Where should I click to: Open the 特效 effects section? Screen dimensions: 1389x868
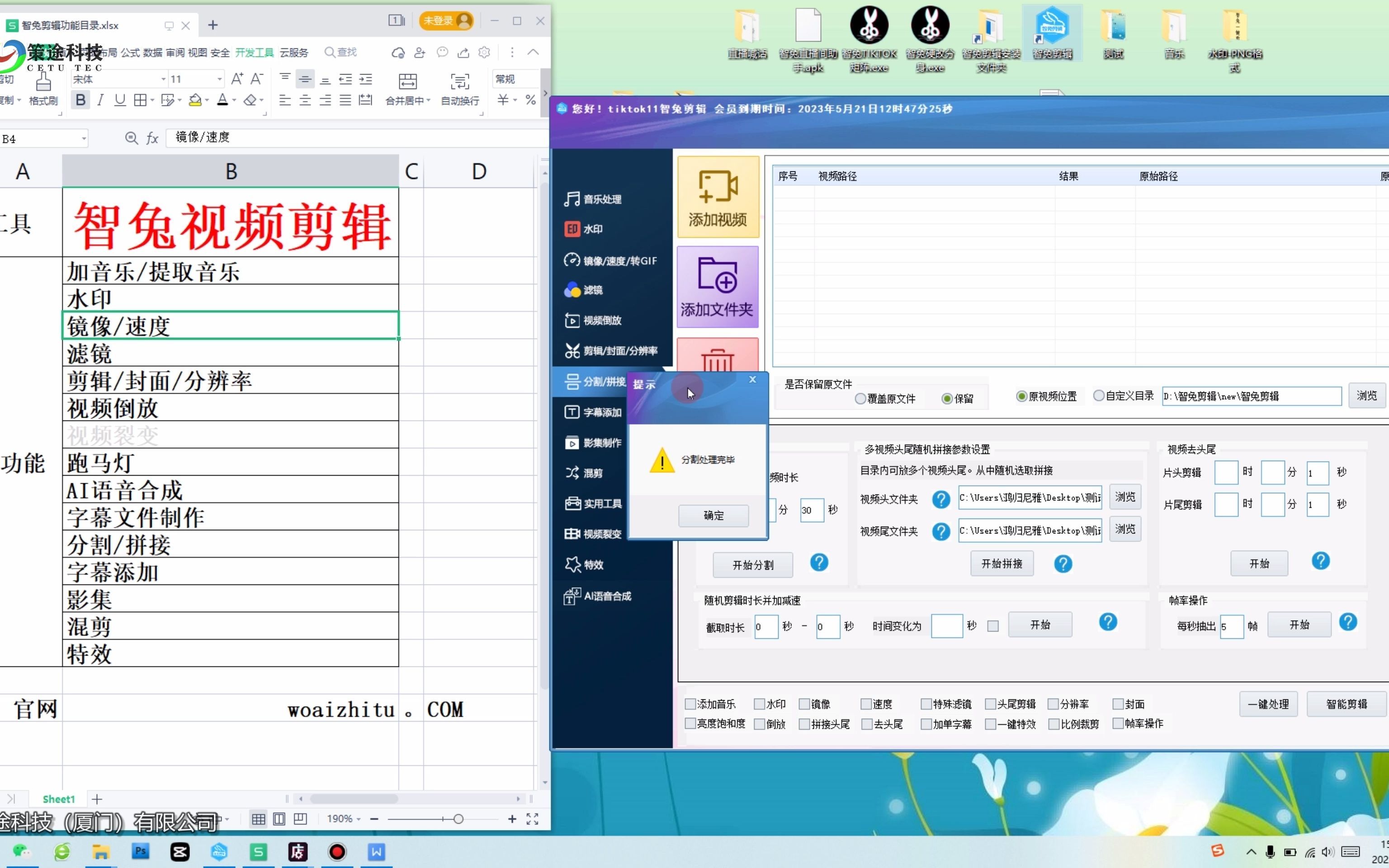(584, 565)
